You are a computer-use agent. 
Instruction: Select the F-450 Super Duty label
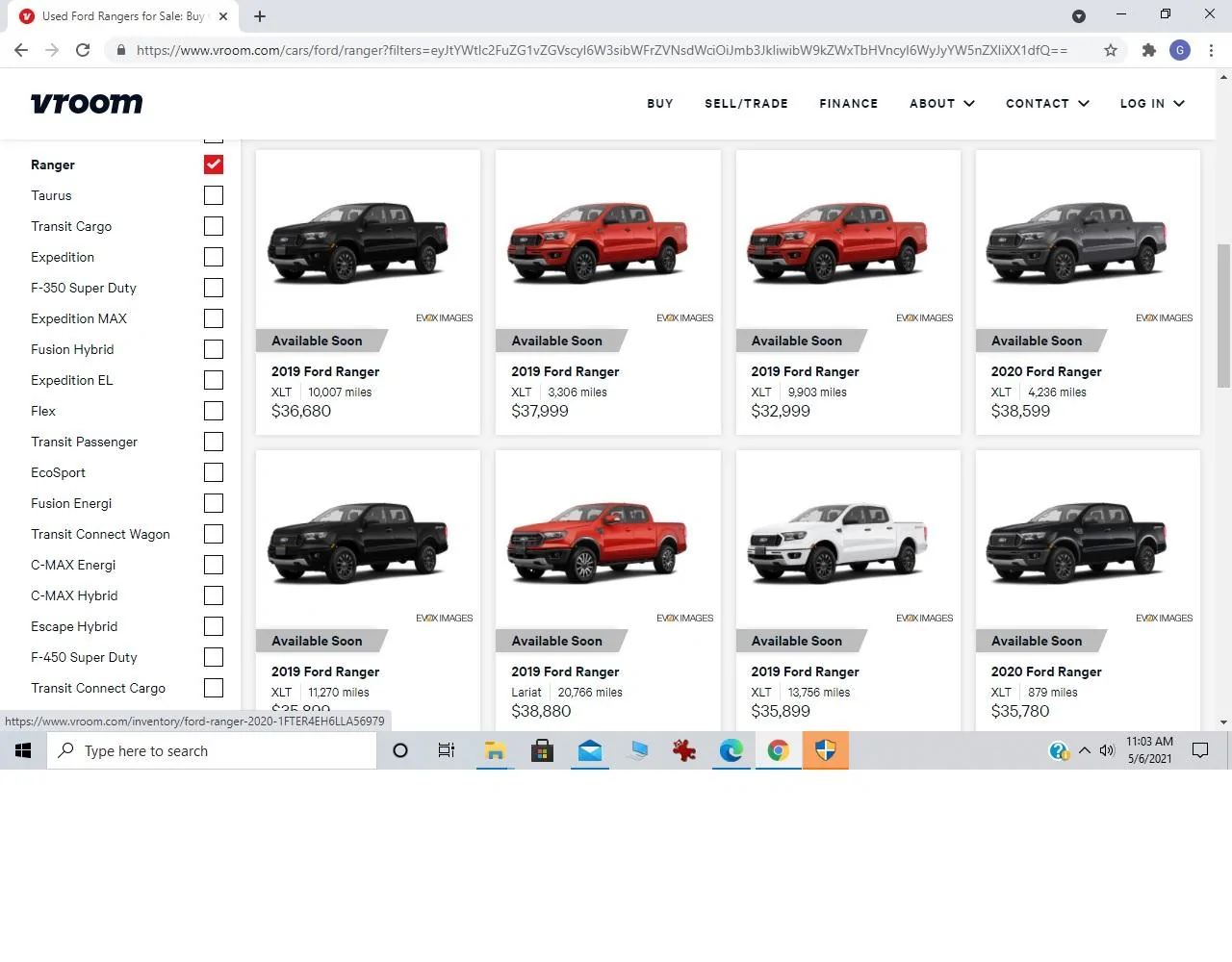84,657
